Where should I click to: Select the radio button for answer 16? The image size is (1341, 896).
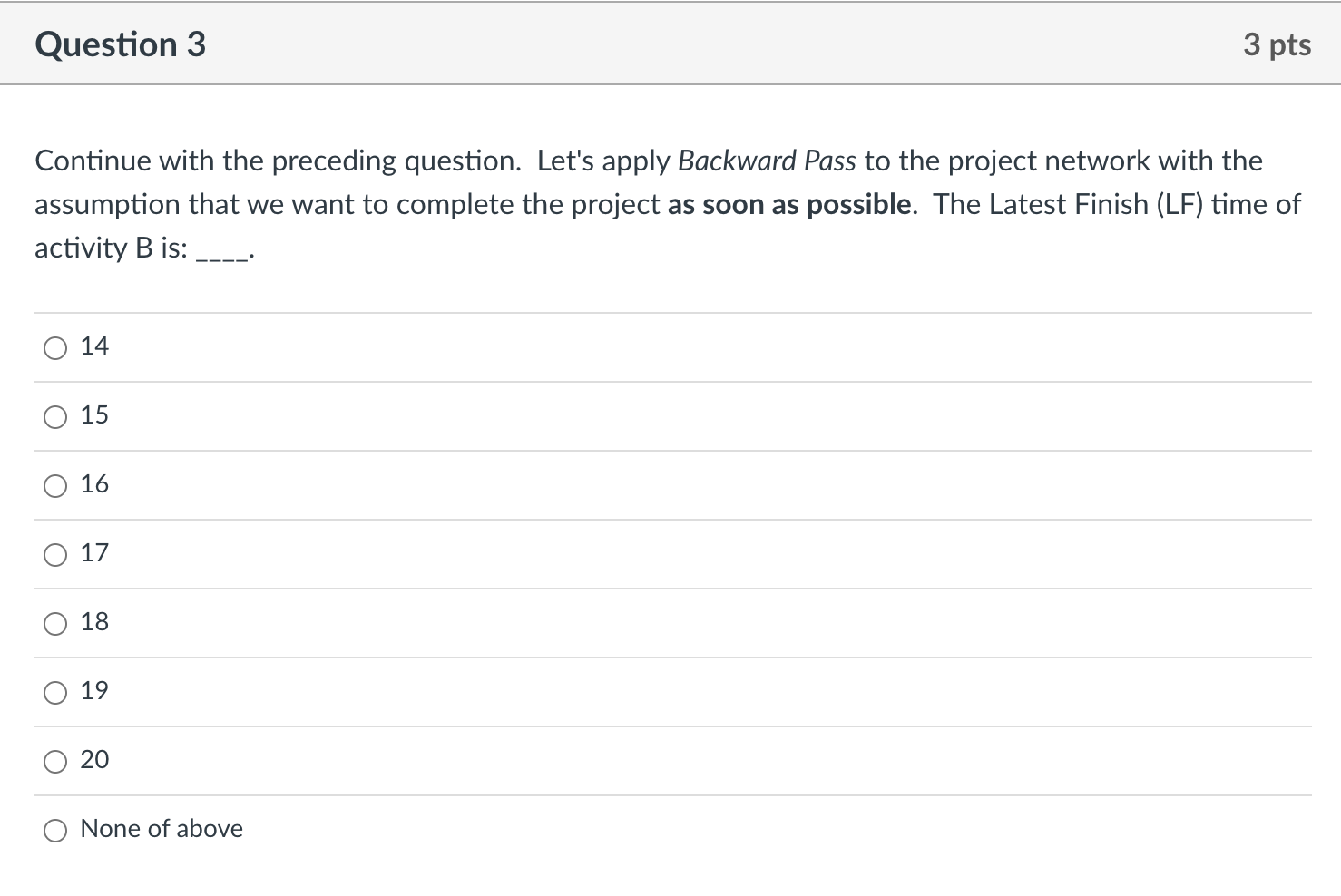tap(55, 485)
